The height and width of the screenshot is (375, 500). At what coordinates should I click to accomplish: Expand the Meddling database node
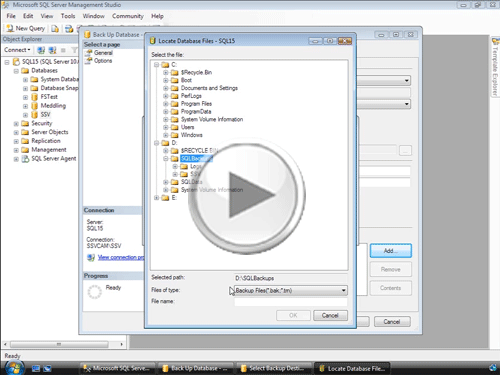[x=25, y=106]
